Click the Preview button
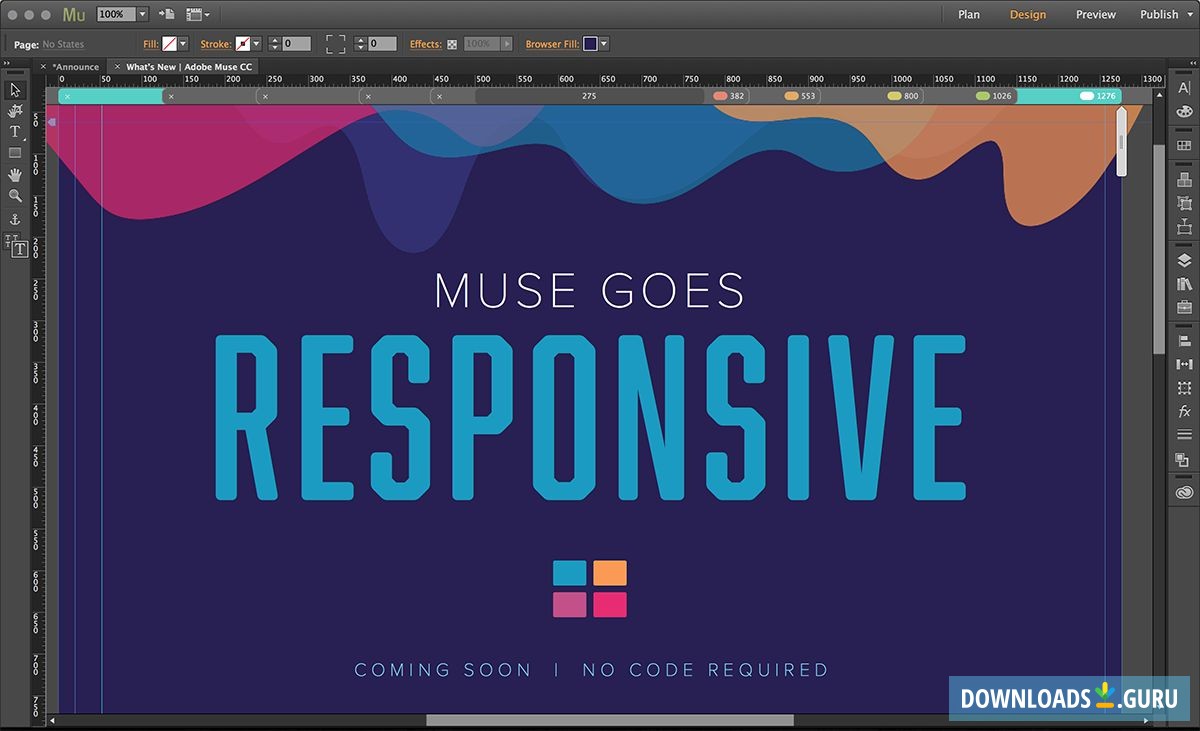 coord(1095,14)
